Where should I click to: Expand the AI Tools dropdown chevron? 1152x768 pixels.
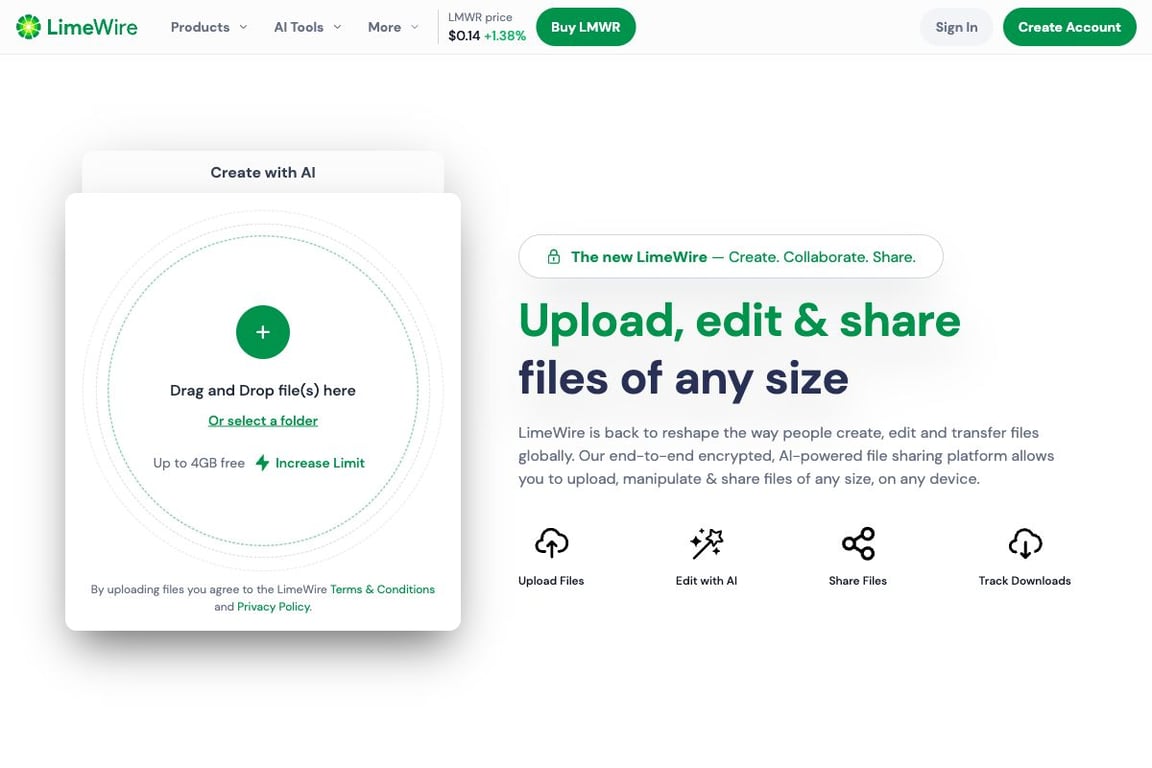click(337, 27)
